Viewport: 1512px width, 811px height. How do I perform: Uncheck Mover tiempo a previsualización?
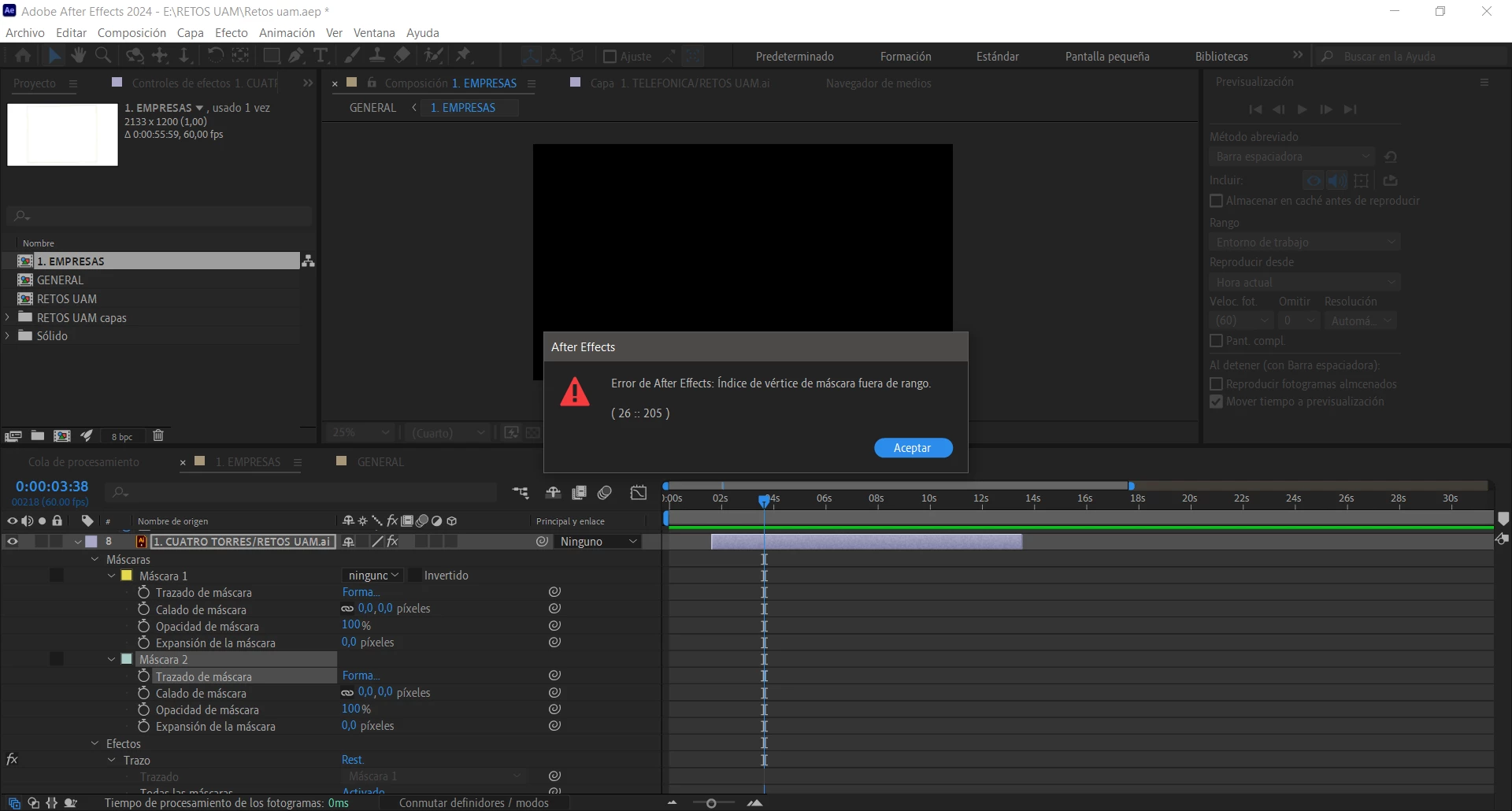pos(1216,402)
